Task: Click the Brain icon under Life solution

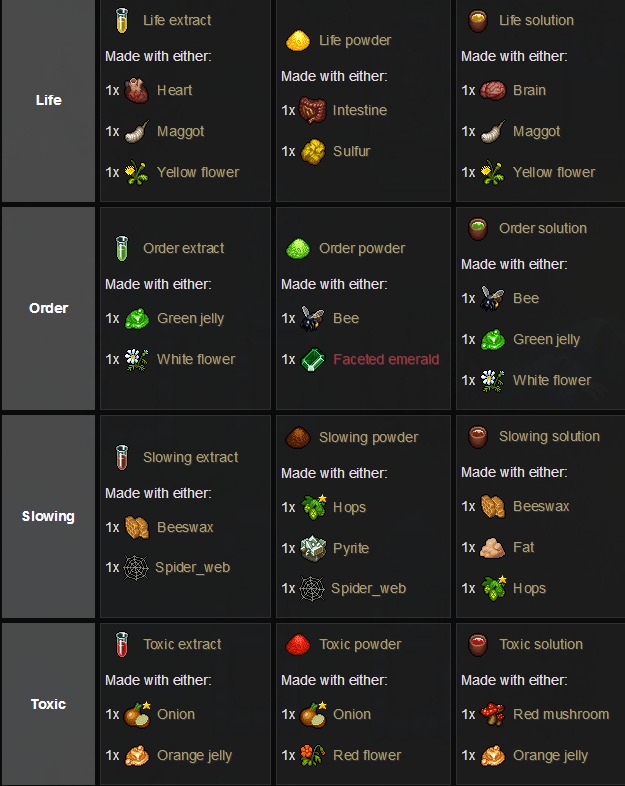Action: pos(493,90)
